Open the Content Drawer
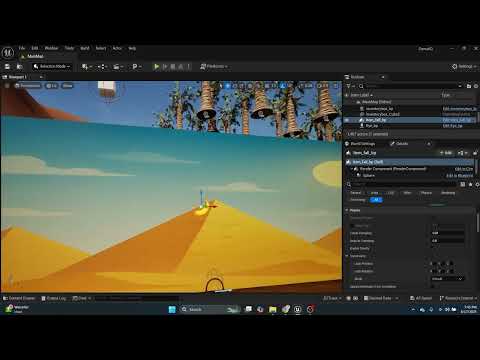The image size is (480, 360). (x=19, y=298)
